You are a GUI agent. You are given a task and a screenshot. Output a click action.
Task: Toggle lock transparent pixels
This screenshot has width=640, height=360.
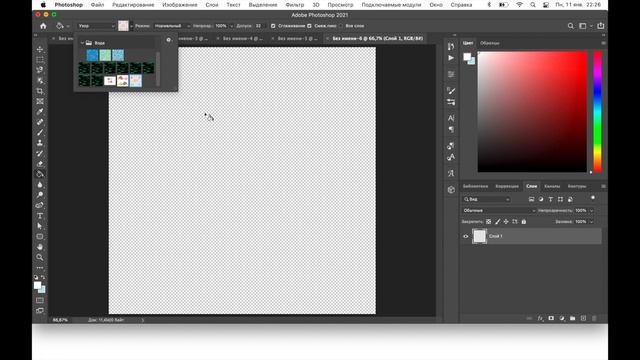click(x=489, y=222)
